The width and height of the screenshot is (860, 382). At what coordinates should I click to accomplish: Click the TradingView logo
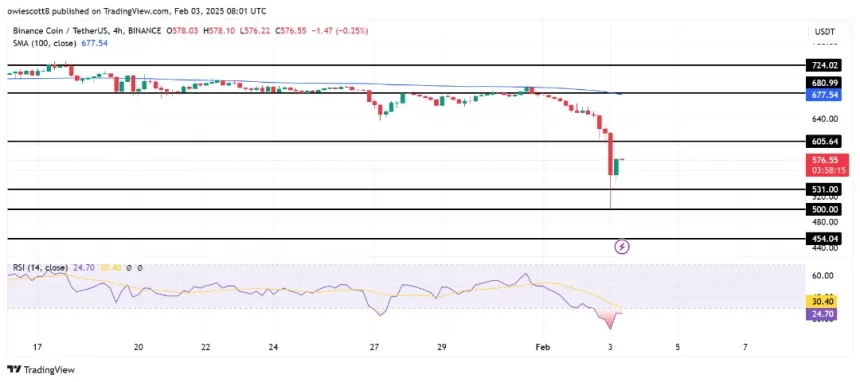click(x=41, y=369)
